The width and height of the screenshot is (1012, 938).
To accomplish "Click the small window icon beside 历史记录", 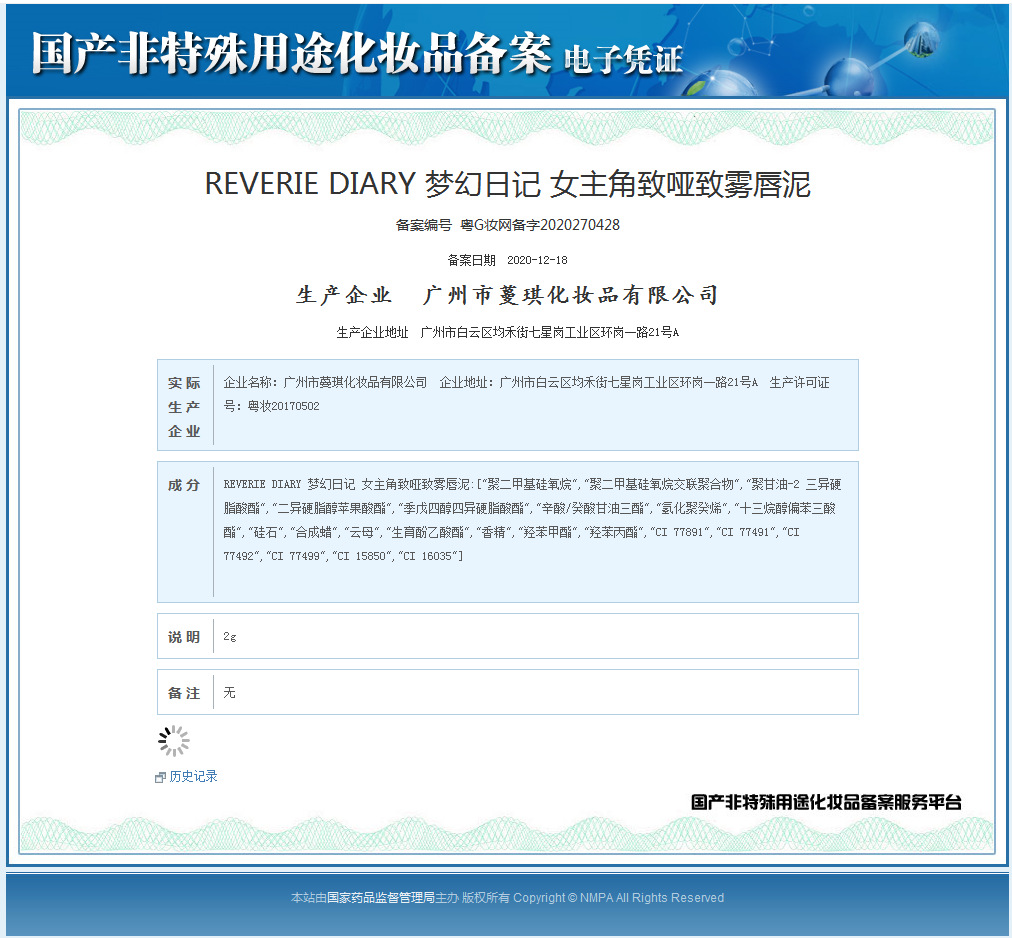I will click(x=161, y=778).
